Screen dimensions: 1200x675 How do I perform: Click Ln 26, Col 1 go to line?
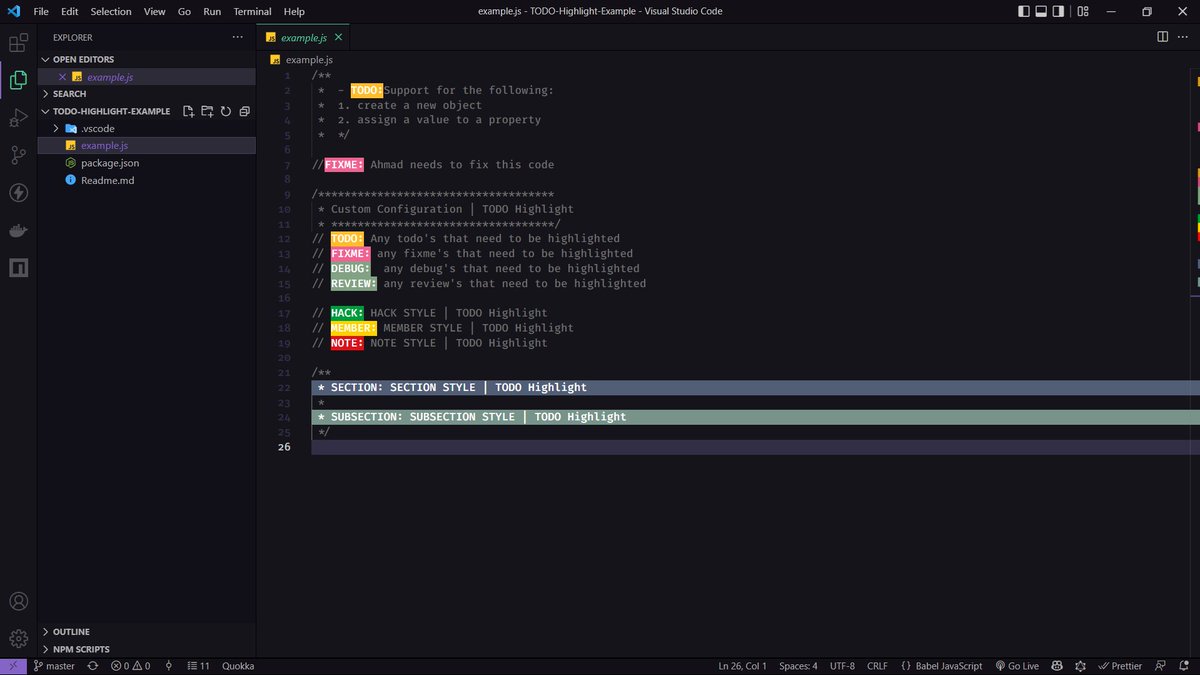(x=742, y=666)
